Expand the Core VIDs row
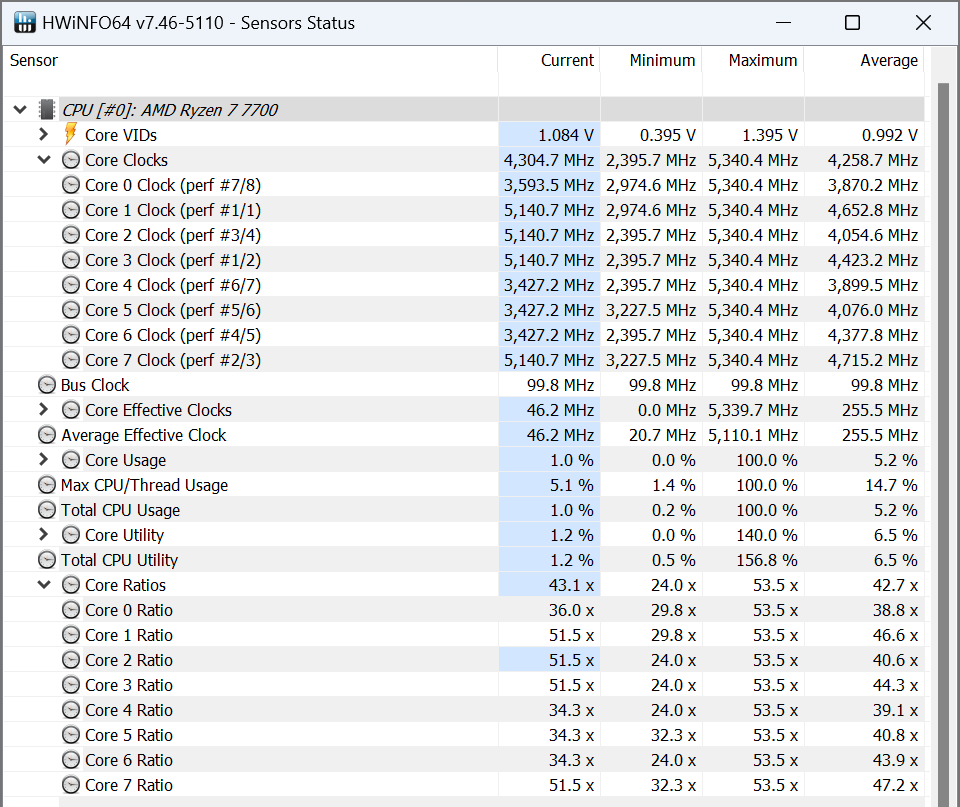The height and width of the screenshot is (807, 960). pos(43,134)
